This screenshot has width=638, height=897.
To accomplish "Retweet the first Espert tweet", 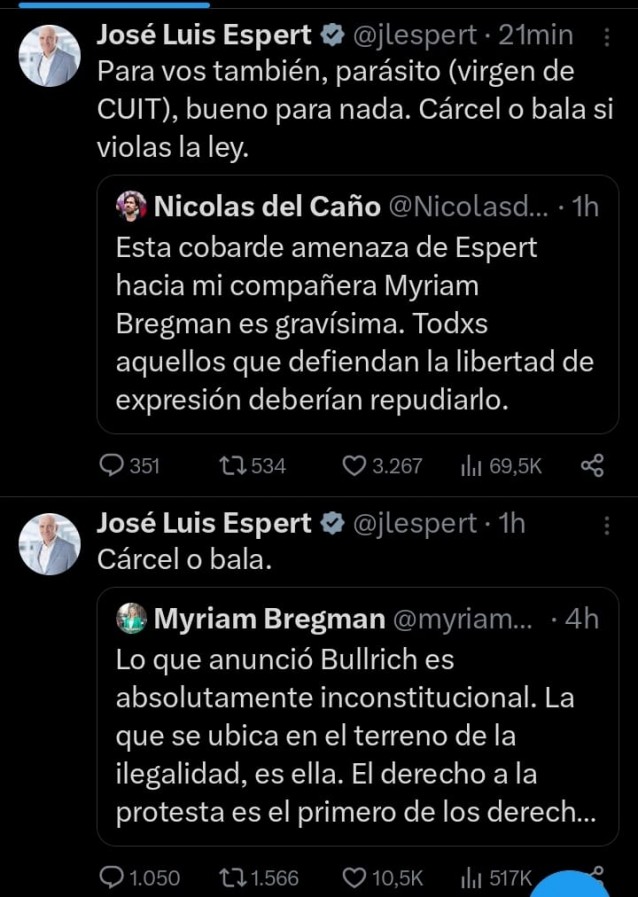I will (x=230, y=465).
